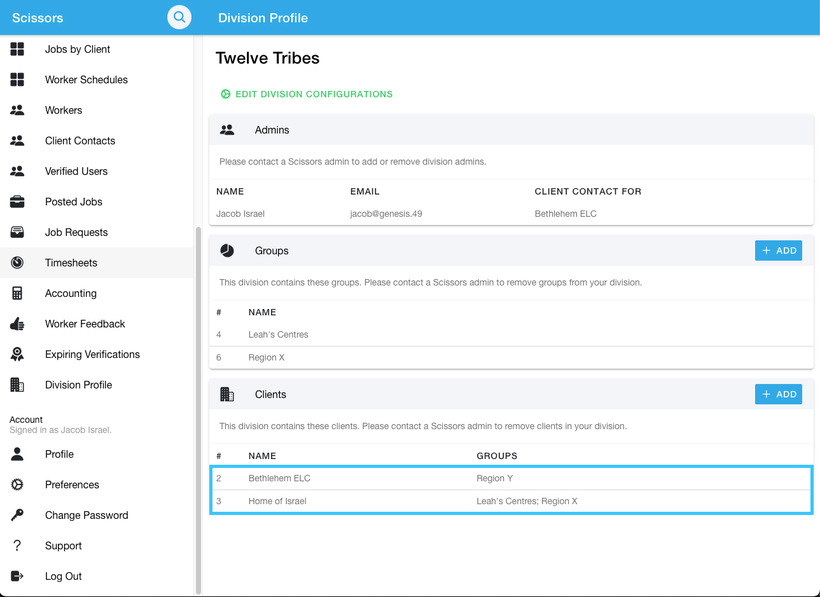Click sidebar vertical scrollbar

tap(198, 410)
